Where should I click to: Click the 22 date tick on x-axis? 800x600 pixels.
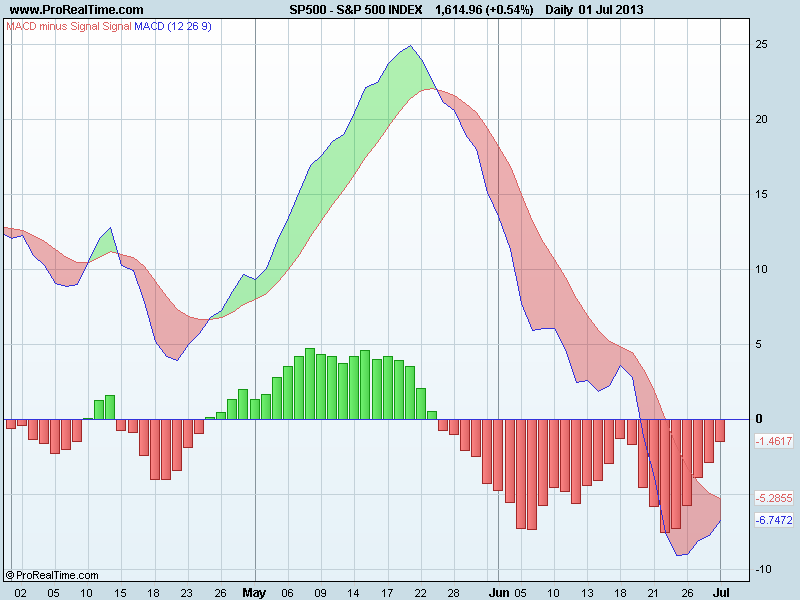pos(420,593)
